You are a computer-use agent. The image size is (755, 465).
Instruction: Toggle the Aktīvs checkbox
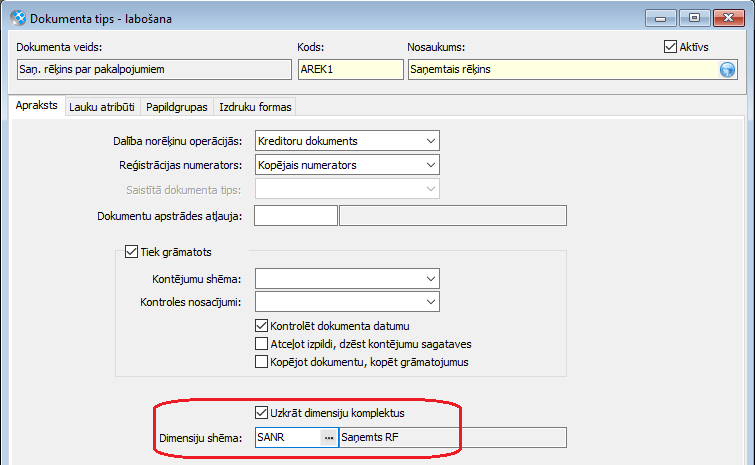[x=670, y=47]
